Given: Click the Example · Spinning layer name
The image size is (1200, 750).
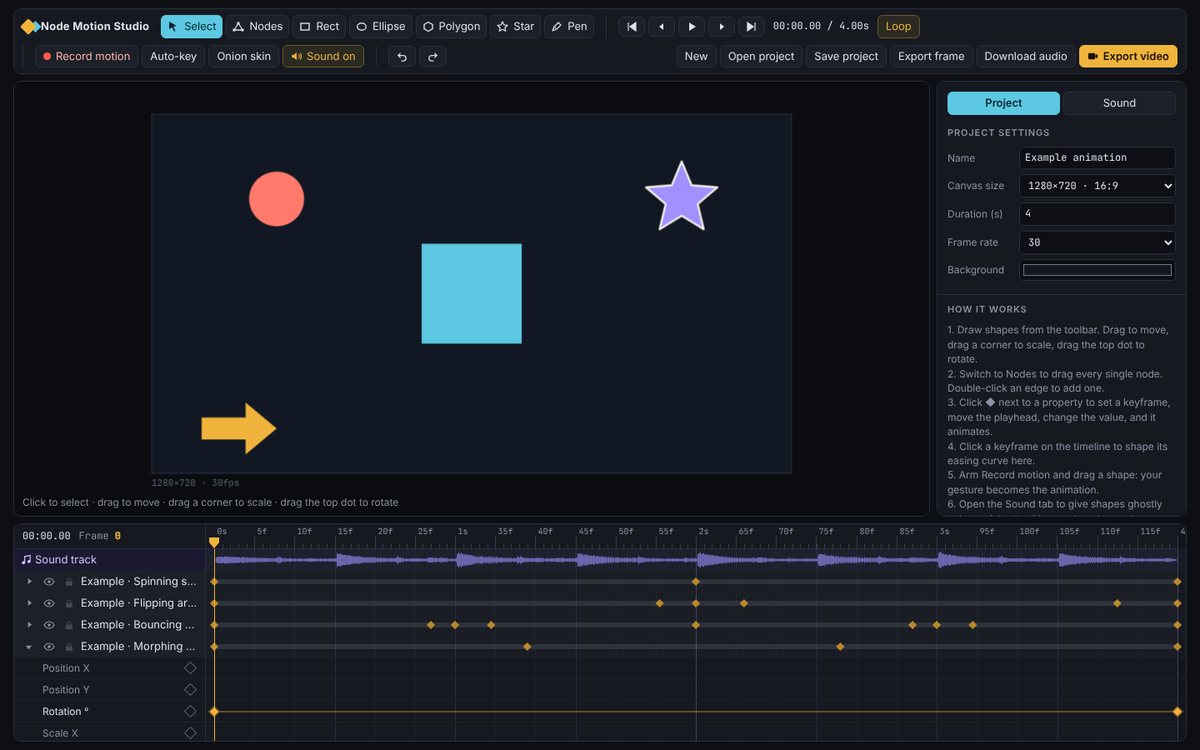Looking at the screenshot, I should [x=139, y=581].
